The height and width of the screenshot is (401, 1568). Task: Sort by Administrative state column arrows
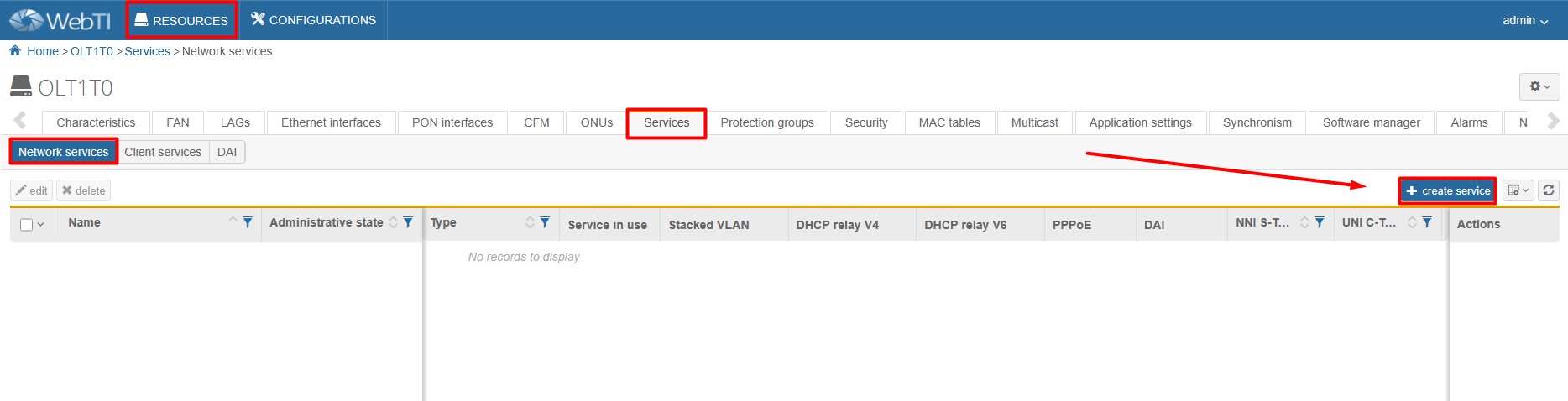393,222
